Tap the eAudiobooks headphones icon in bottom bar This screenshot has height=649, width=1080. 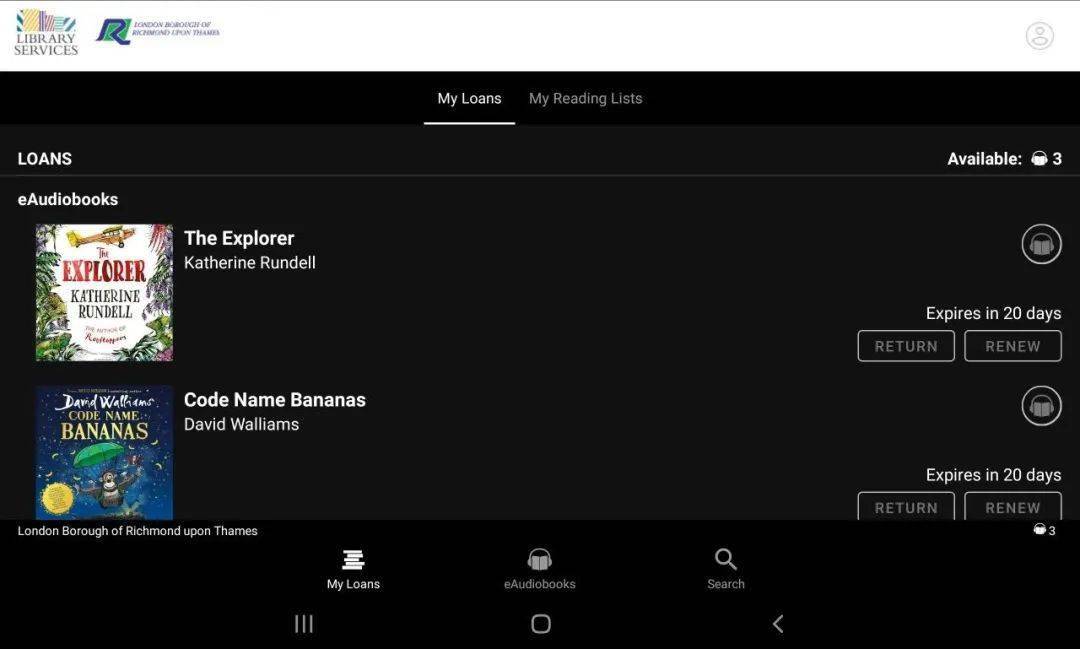pyautogui.click(x=539, y=559)
